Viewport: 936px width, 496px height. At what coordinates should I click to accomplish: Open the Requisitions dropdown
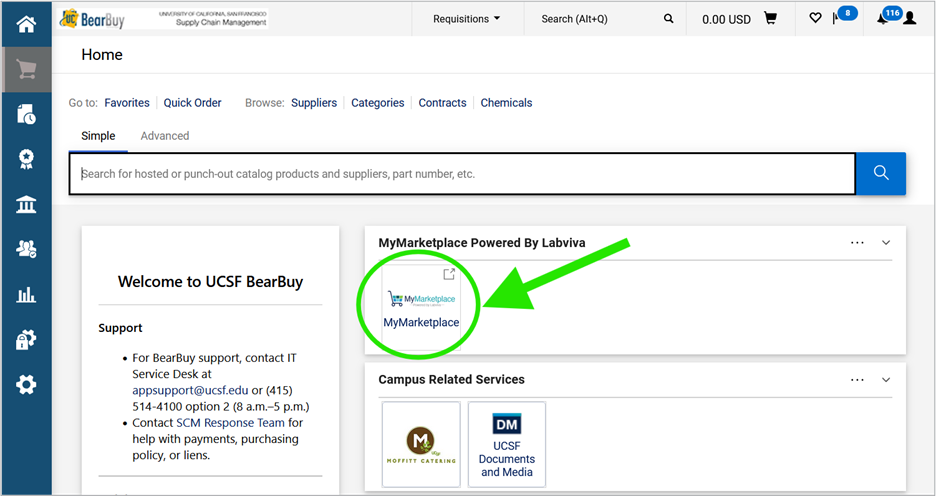[x=466, y=19]
